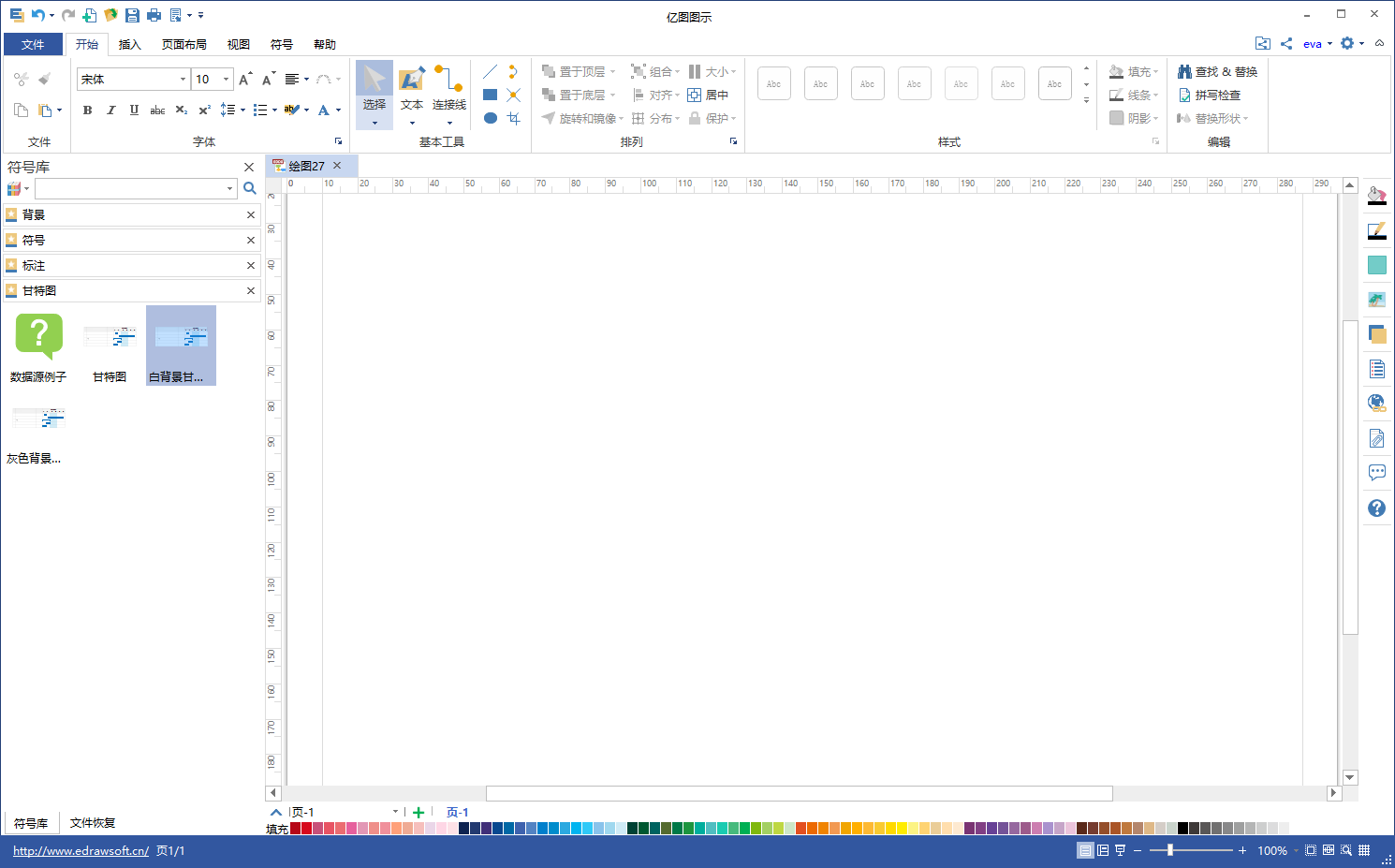Click 查找 & 替换 button
Image resolution: width=1395 pixels, height=868 pixels.
coord(1217,71)
